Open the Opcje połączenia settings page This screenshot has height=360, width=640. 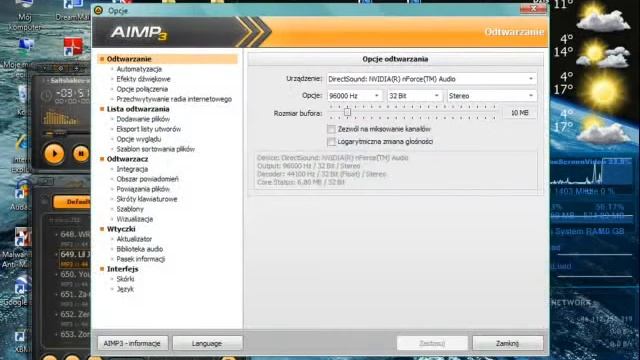pyautogui.click(x=142, y=89)
